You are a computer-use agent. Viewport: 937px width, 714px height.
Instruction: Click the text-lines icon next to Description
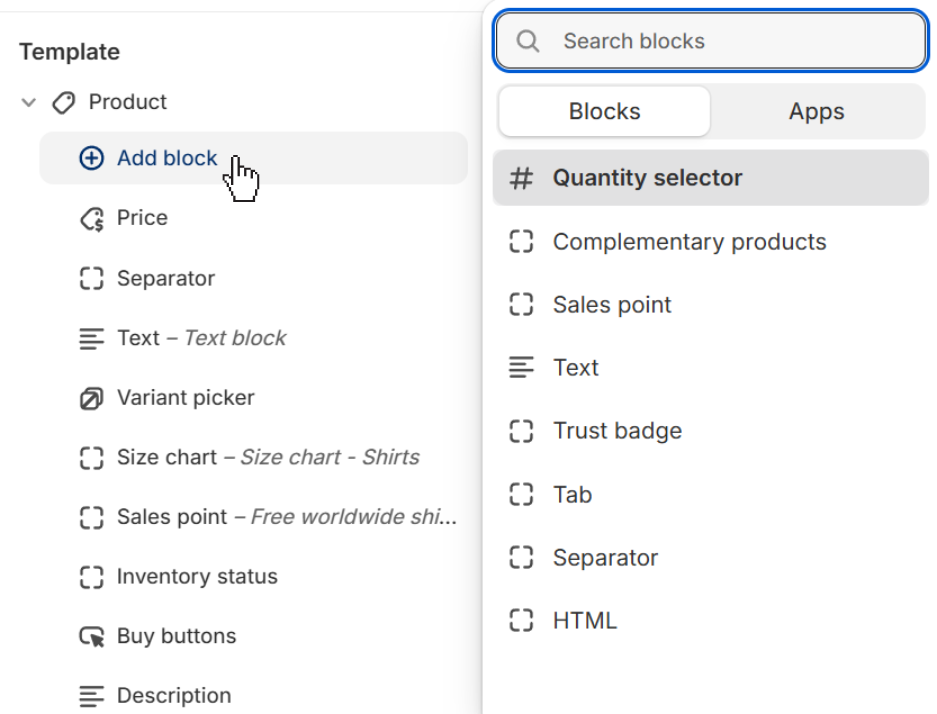coord(92,695)
